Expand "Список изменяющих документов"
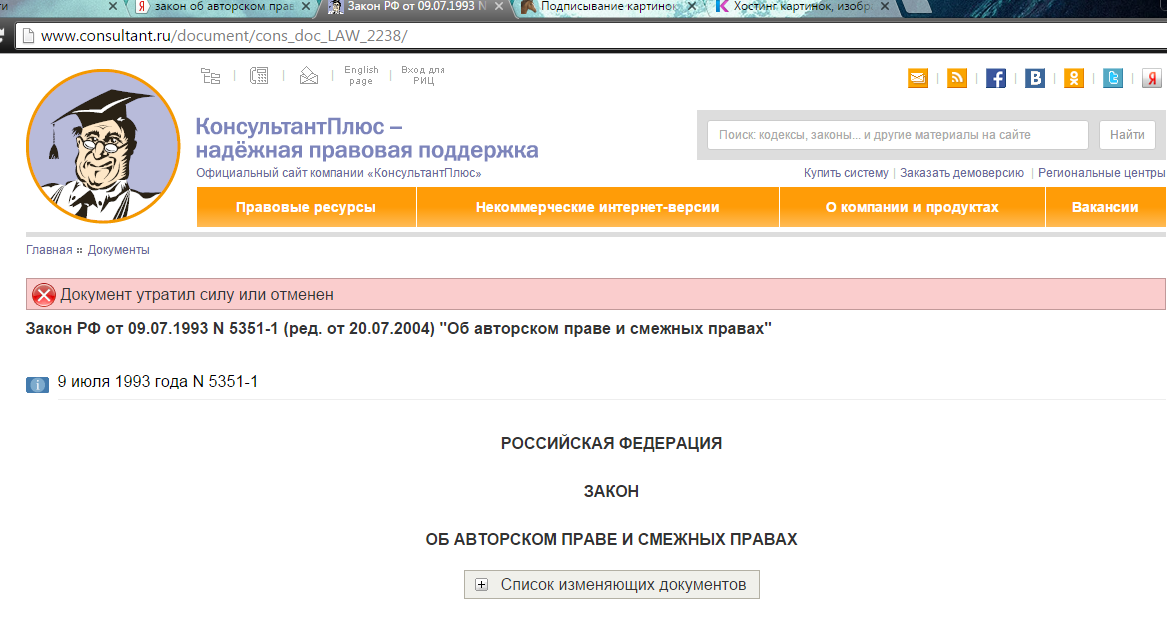This screenshot has width=1167, height=629. click(612, 584)
